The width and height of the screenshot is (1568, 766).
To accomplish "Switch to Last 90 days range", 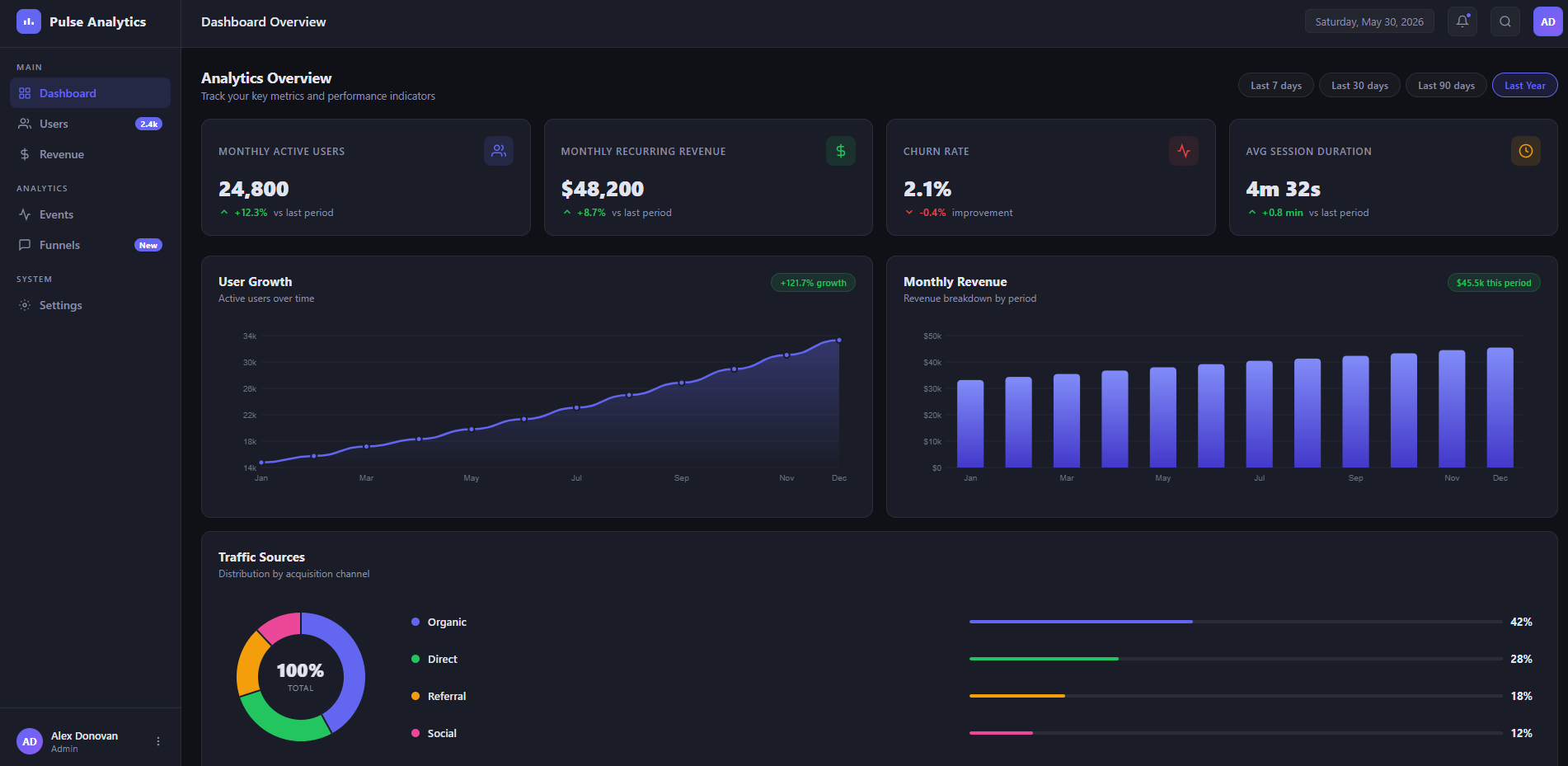I will coord(1446,86).
